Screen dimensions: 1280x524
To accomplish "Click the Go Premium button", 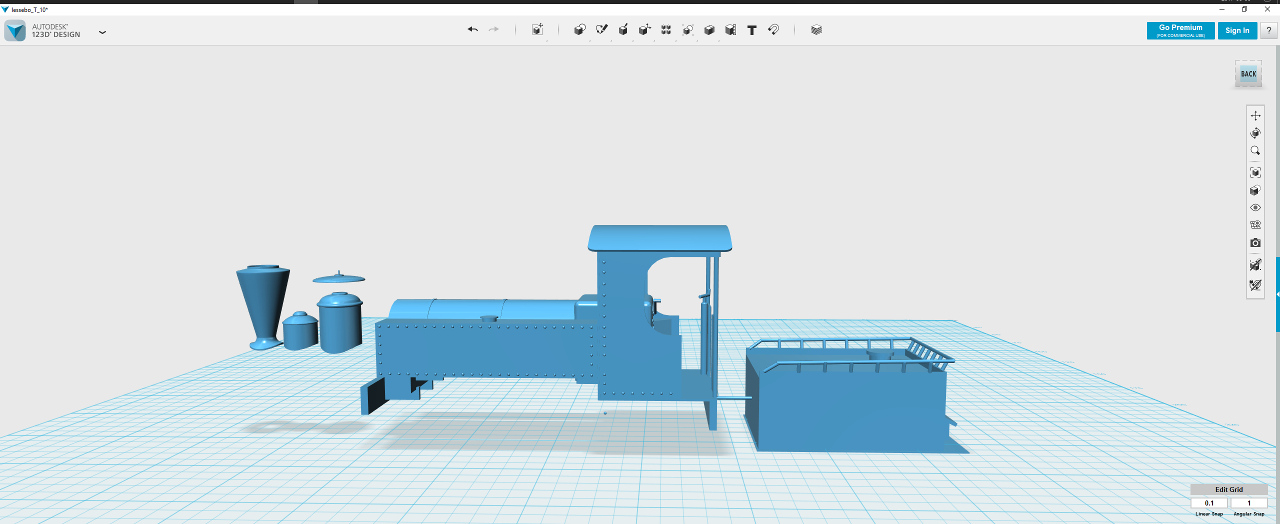I will 1181,30.
